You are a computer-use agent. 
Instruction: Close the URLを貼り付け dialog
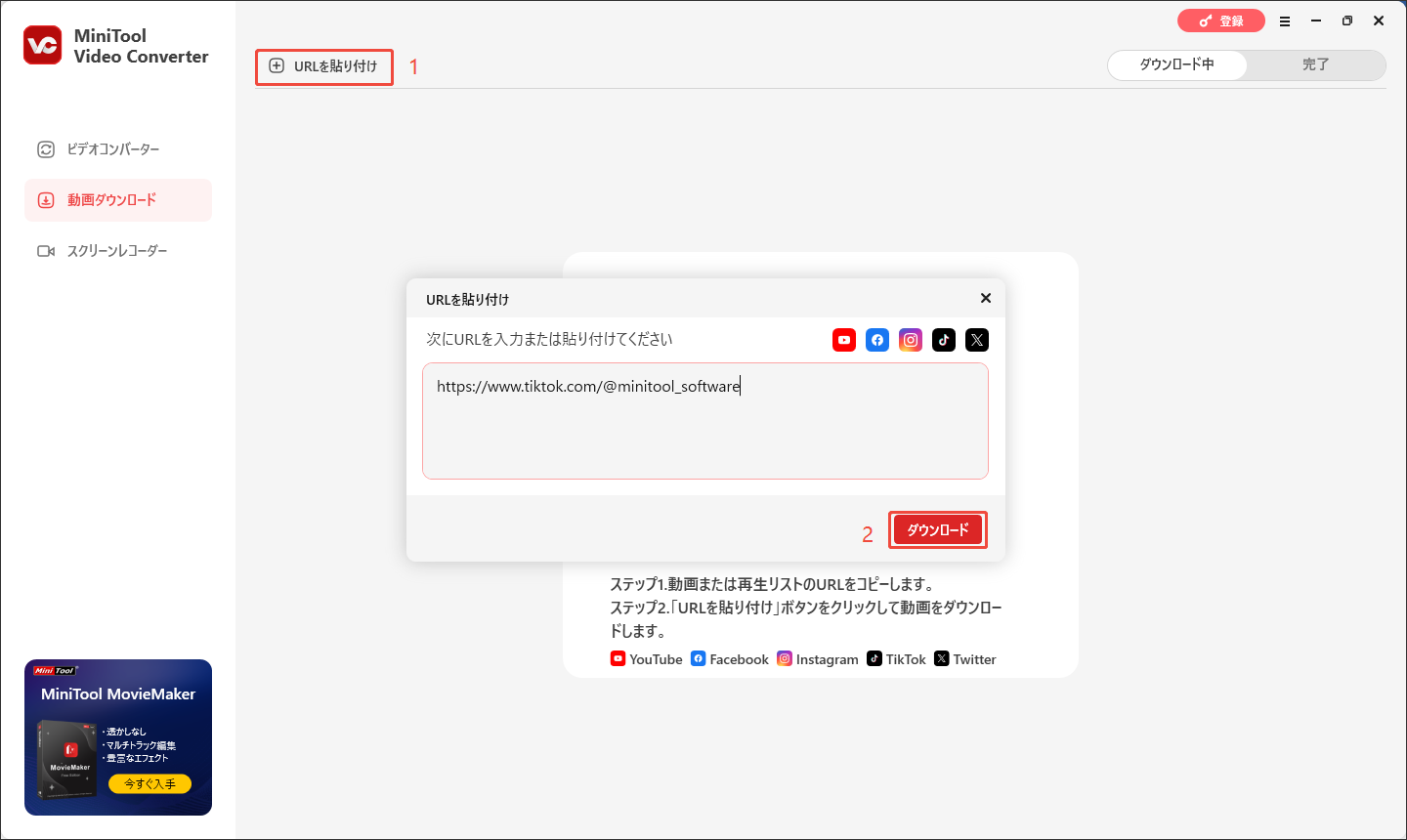[x=986, y=298]
